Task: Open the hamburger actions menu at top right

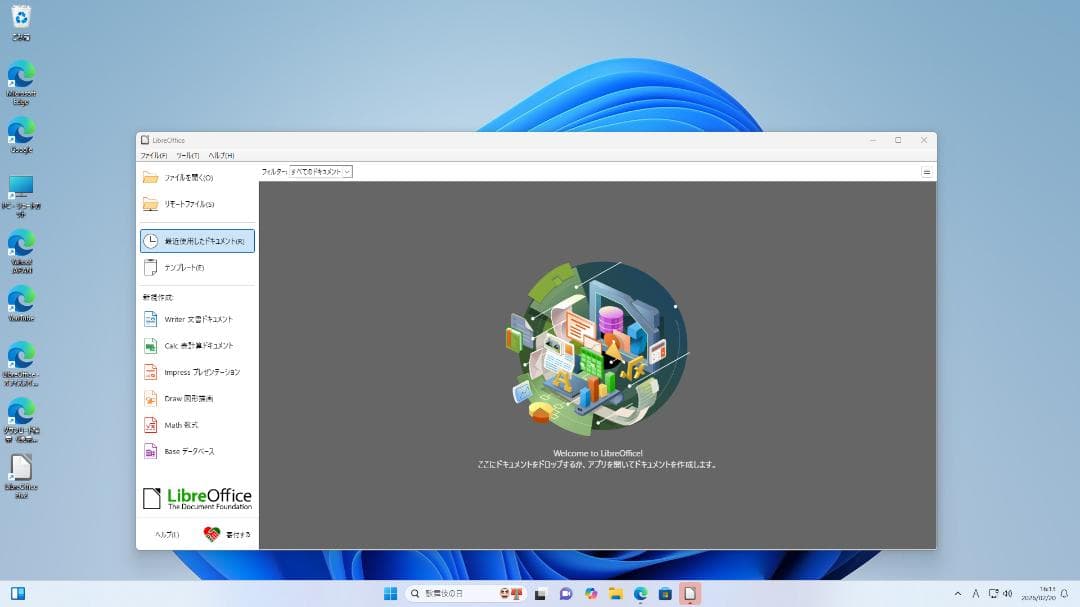Action: pyautogui.click(x=926, y=172)
